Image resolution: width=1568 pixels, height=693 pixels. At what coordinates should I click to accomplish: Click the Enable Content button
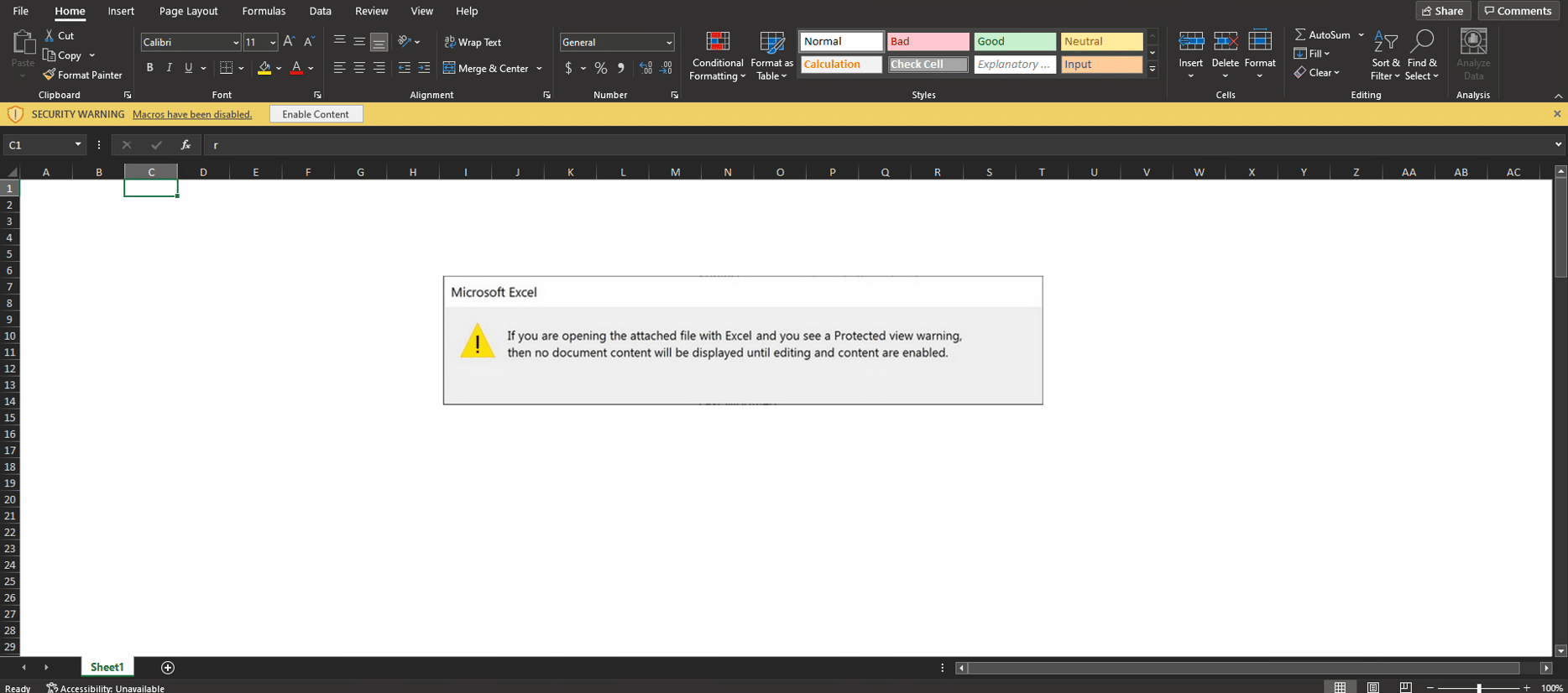(x=316, y=114)
